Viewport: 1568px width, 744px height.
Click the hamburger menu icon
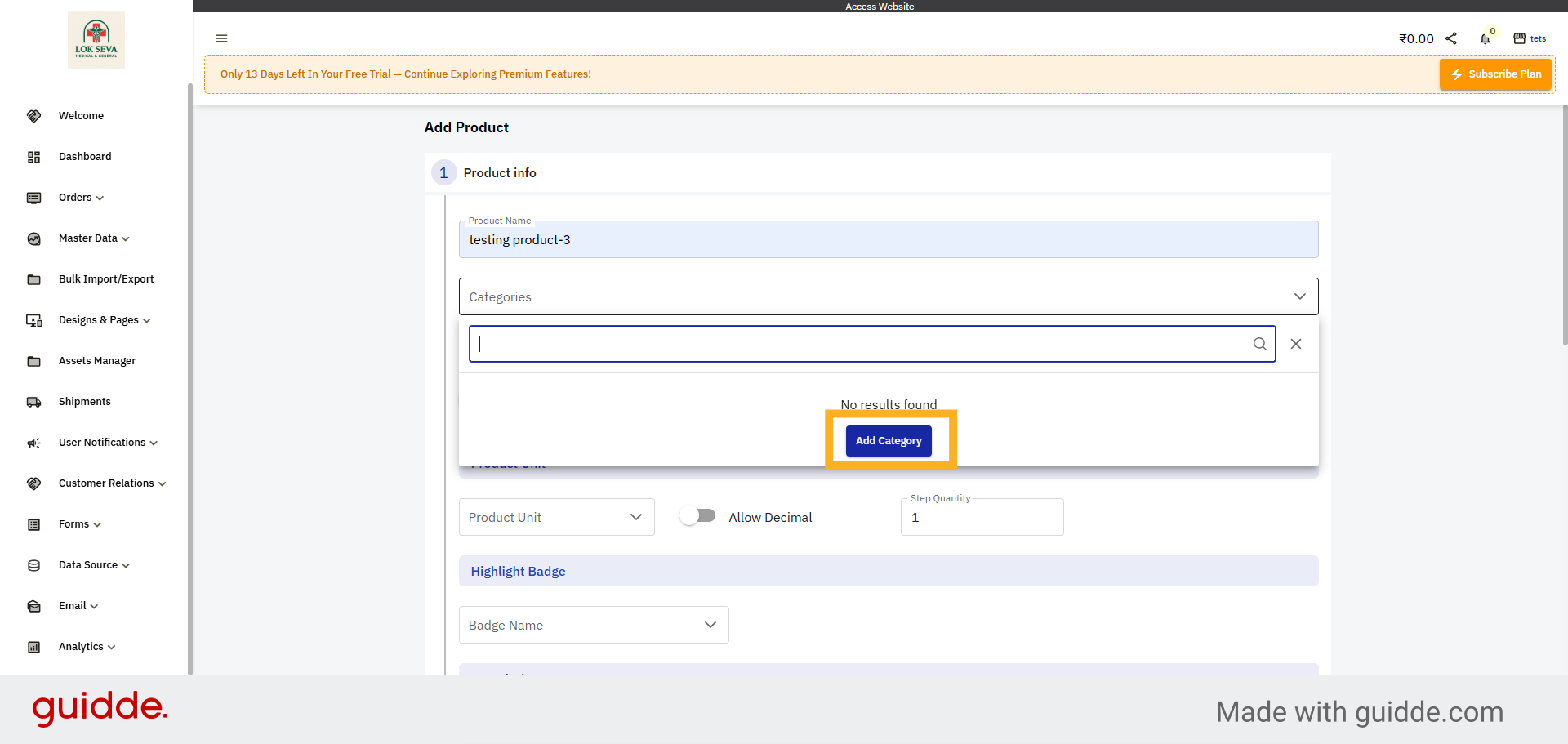point(221,38)
